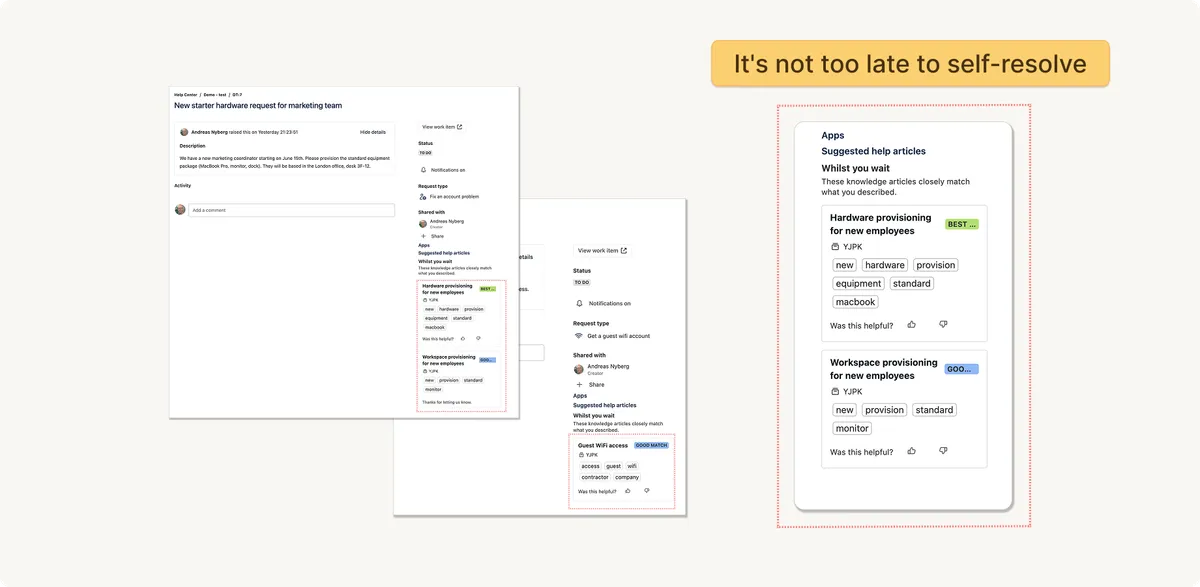Click TO DO status badge in guest wifi window
This screenshot has height=587, width=1200.
click(582, 282)
